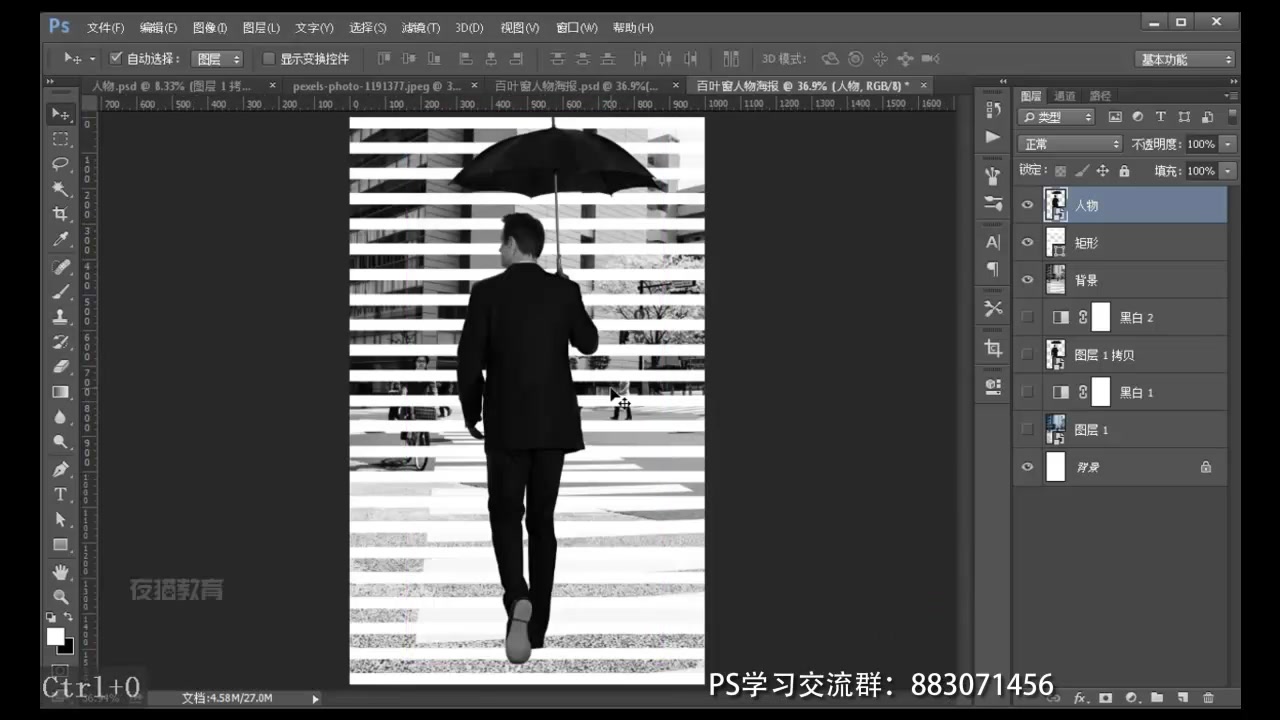
Task: Show the 黑白 1 adjustment layer
Action: tap(1027, 392)
